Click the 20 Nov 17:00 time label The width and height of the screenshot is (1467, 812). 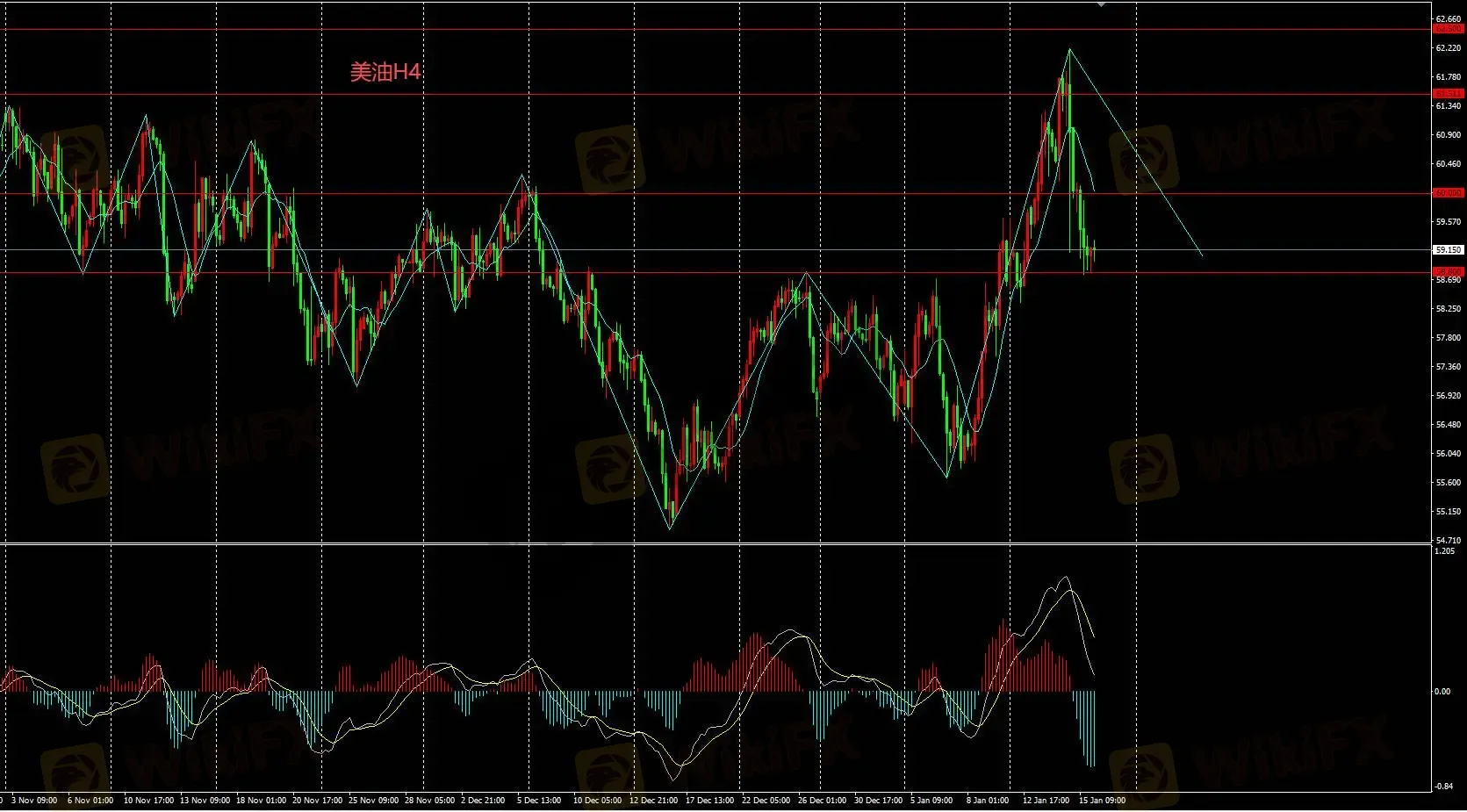pos(317,801)
